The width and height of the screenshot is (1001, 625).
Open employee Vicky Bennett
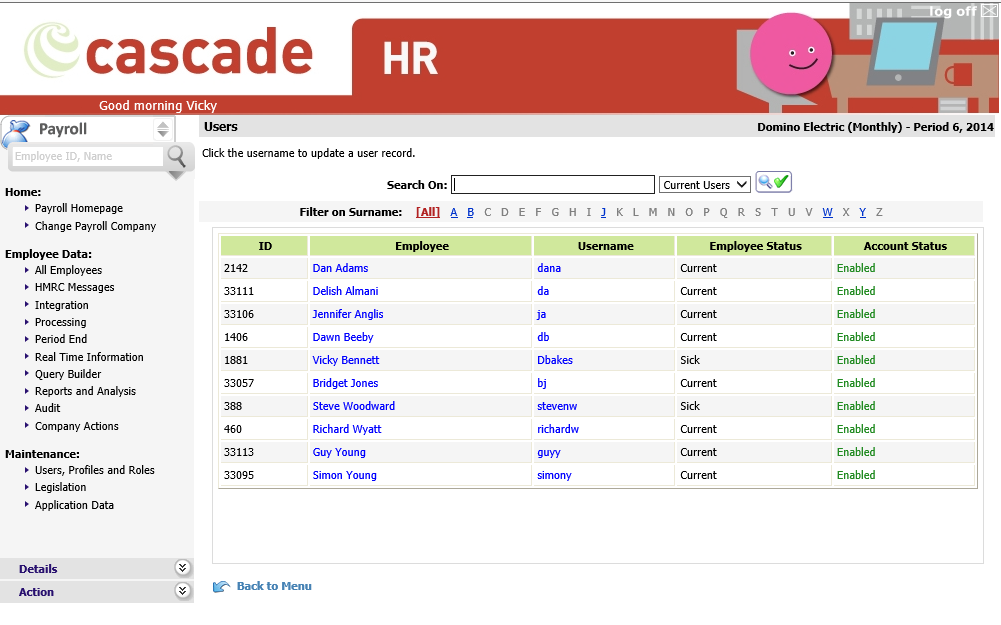click(345, 360)
